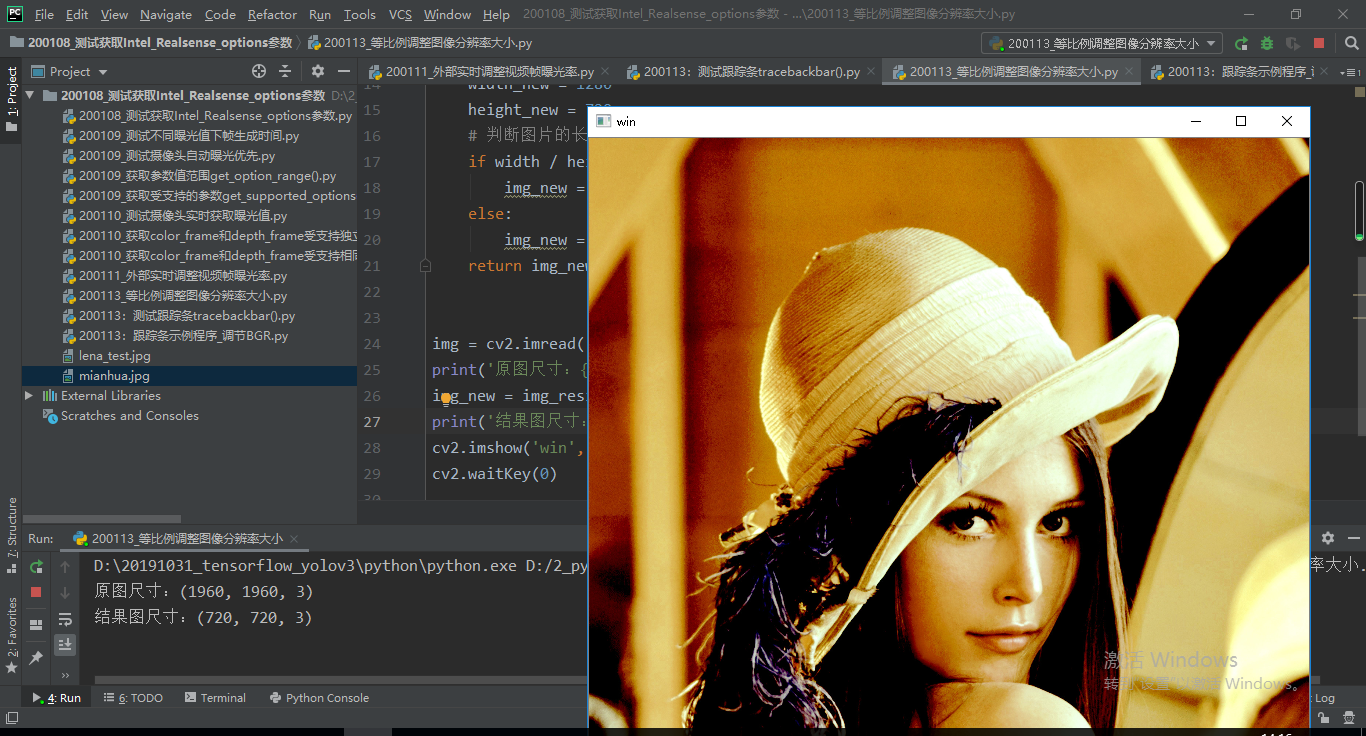Close the 'win' image window
Viewport: 1366px width, 736px height.
(x=1287, y=121)
